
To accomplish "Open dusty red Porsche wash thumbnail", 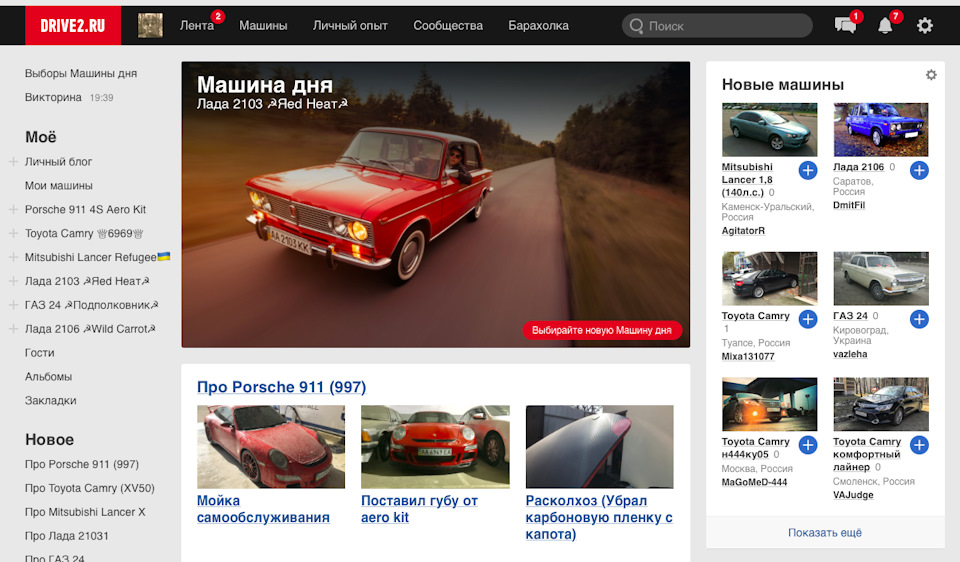I will 271,446.
